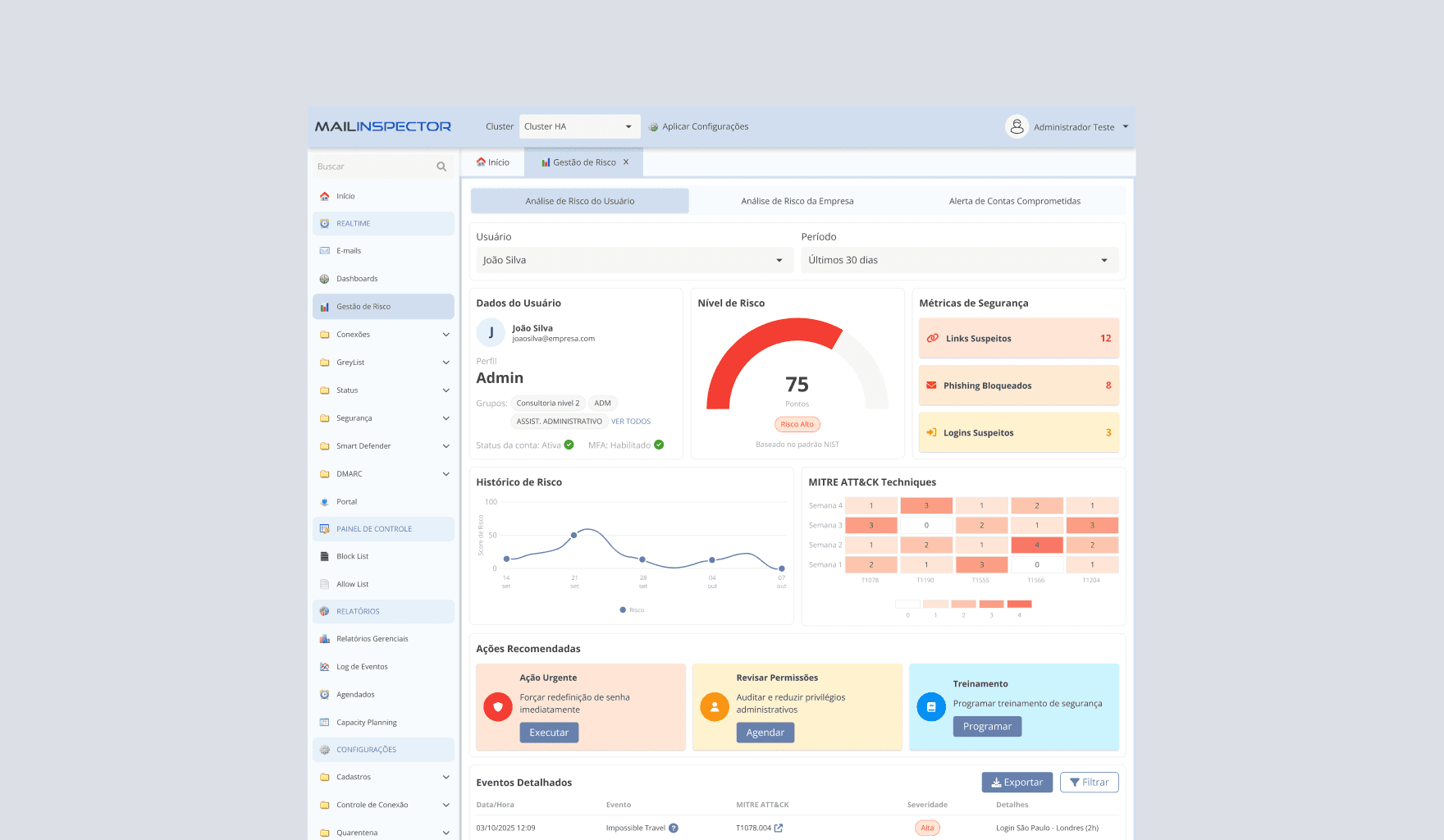1444x840 pixels.
Task: Open the Período Últimos 30 dias dropdown
Action: pos(960,260)
